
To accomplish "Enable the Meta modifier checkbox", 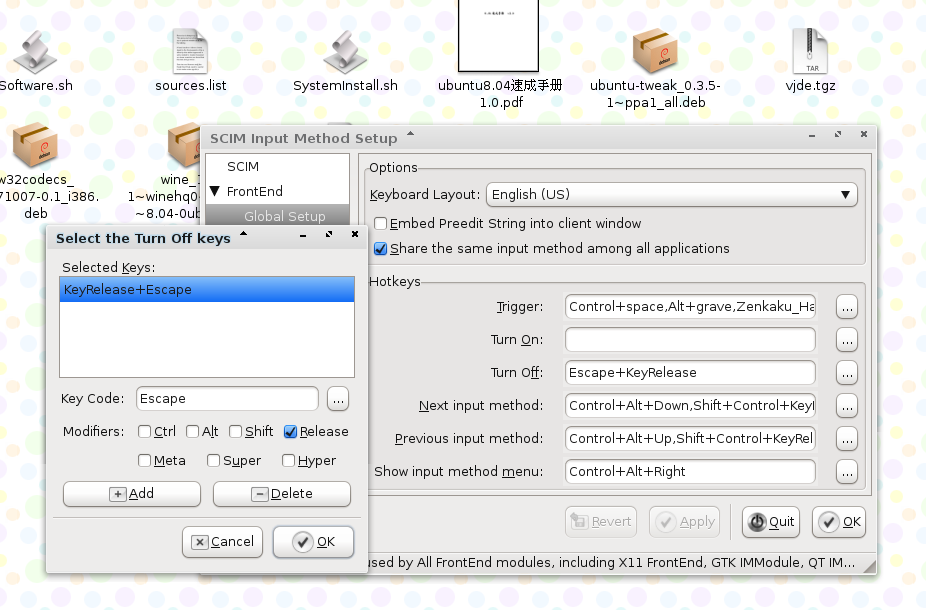I will click(144, 460).
